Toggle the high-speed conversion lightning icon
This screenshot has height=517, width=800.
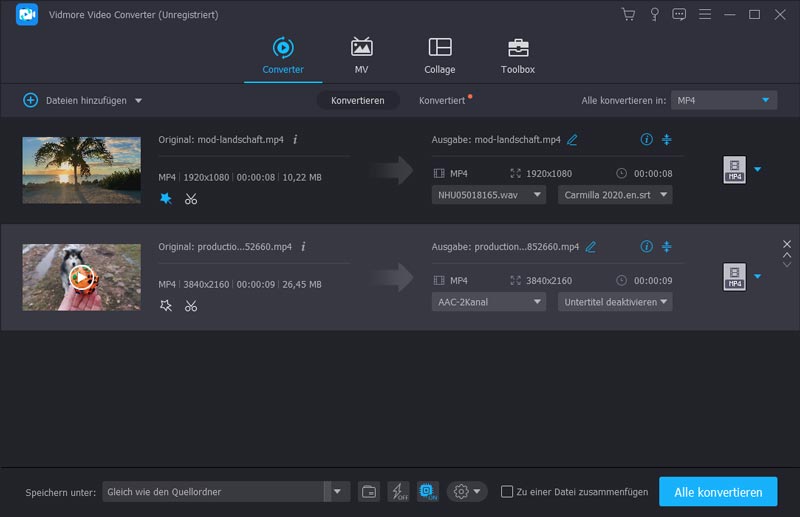pos(398,491)
